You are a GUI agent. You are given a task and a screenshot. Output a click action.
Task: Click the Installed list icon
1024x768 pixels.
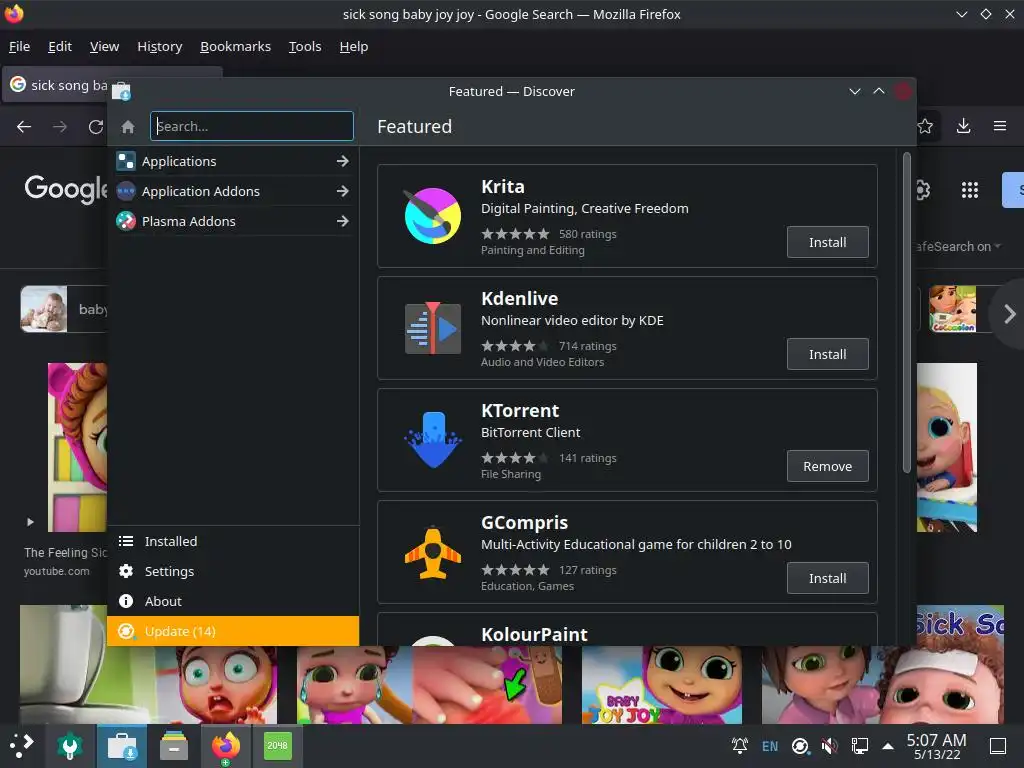pyautogui.click(x=126, y=541)
